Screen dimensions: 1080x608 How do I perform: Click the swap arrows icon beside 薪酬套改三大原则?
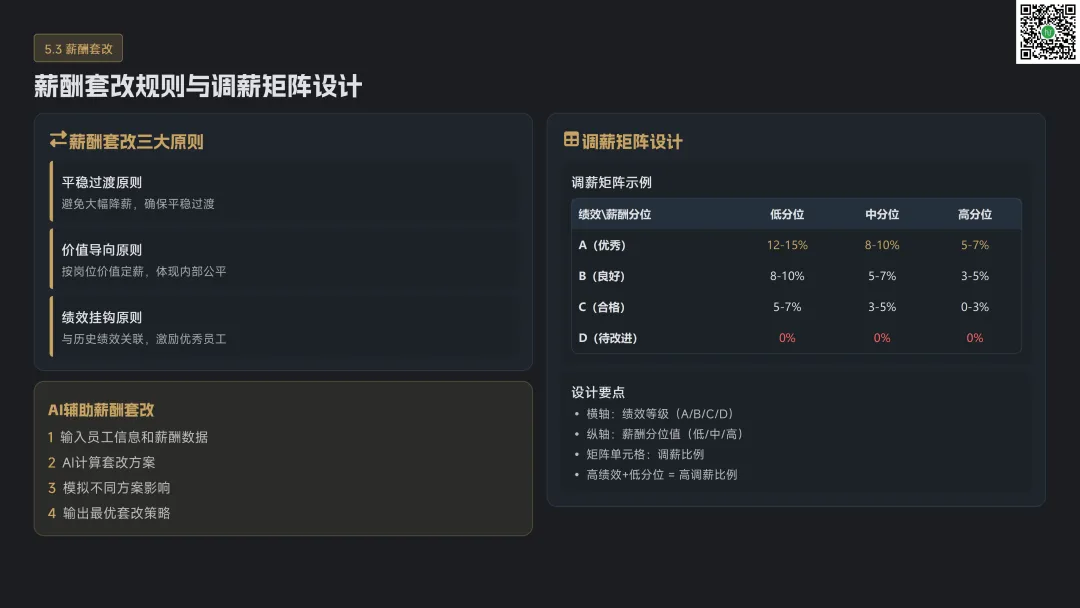(x=58, y=141)
